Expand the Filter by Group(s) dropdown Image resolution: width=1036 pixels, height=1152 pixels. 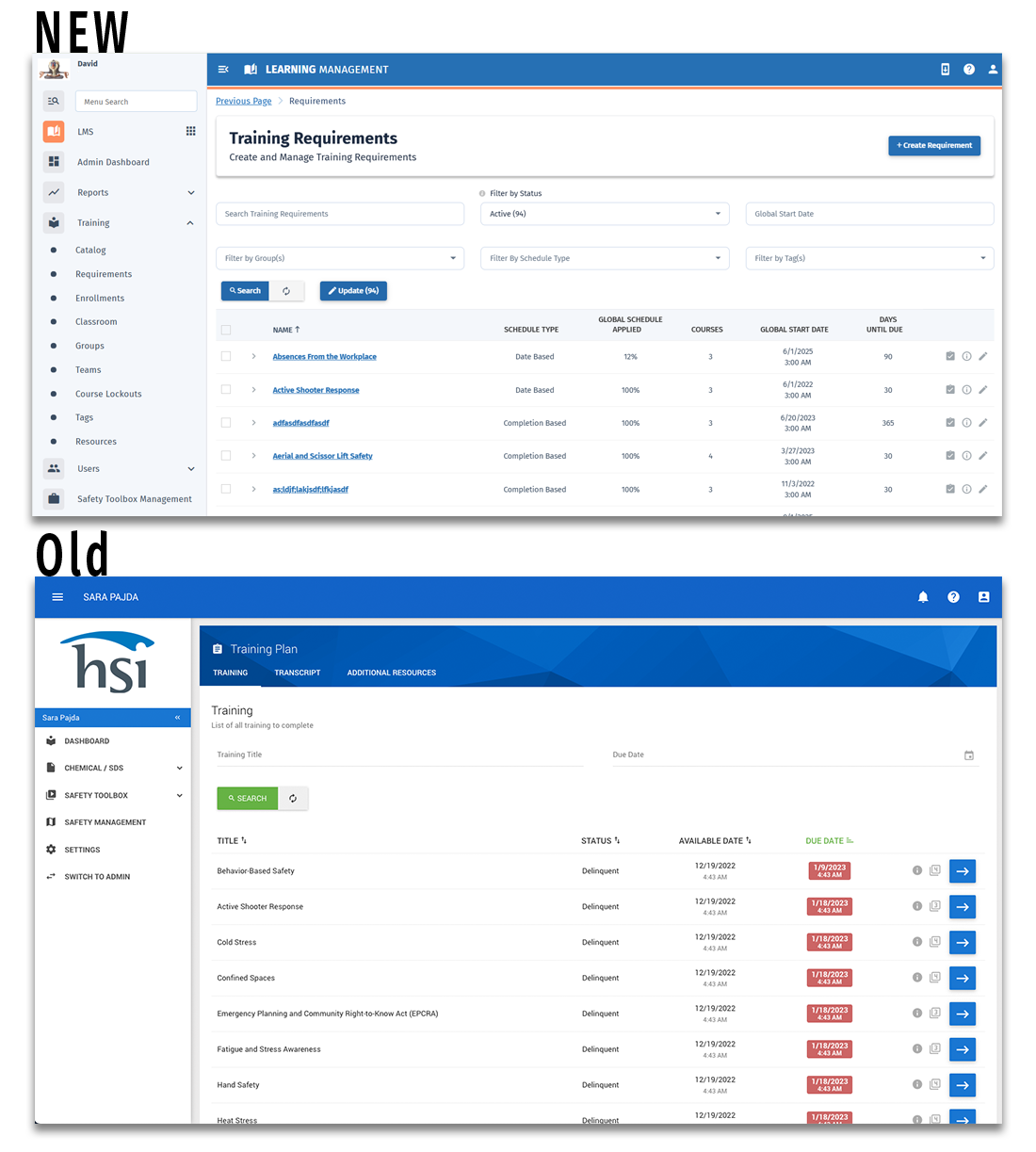tap(340, 258)
